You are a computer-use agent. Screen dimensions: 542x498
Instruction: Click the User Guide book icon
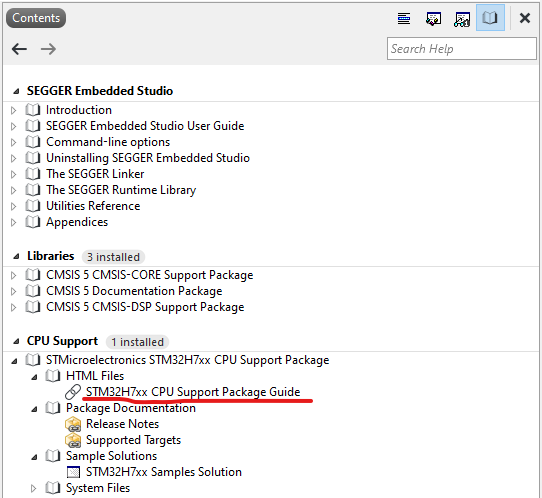coord(33,126)
